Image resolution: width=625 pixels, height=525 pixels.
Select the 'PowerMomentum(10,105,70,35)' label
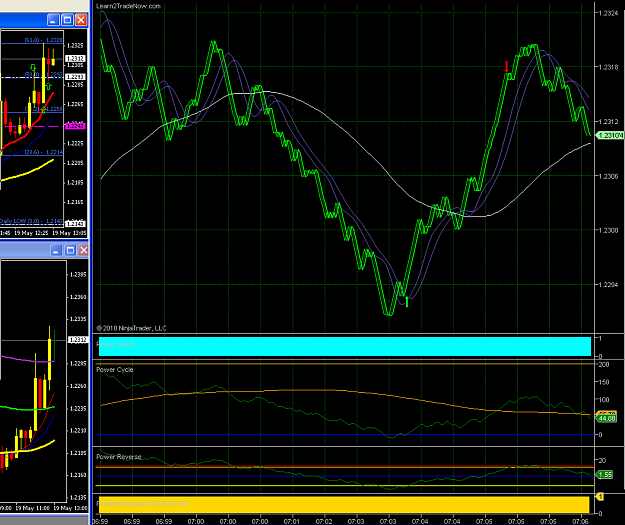point(142,504)
